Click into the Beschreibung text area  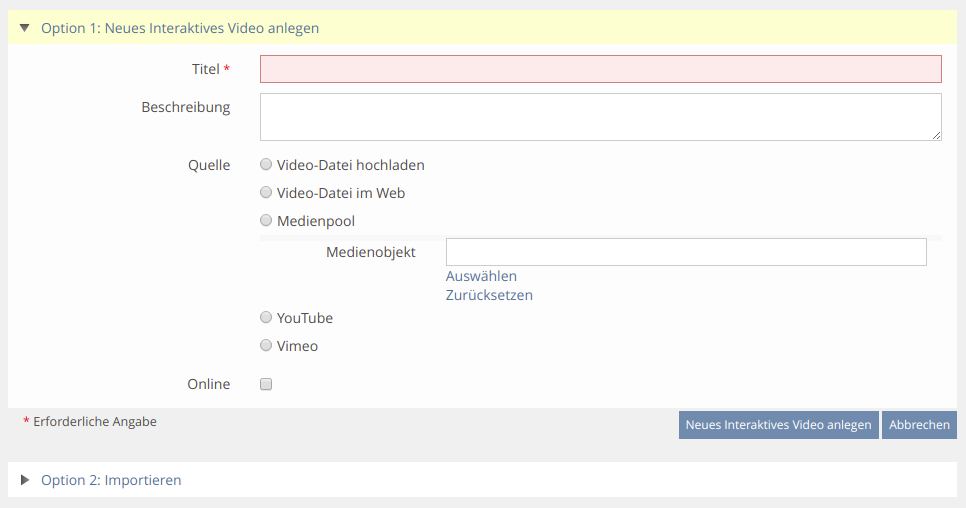tap(600, 117)
